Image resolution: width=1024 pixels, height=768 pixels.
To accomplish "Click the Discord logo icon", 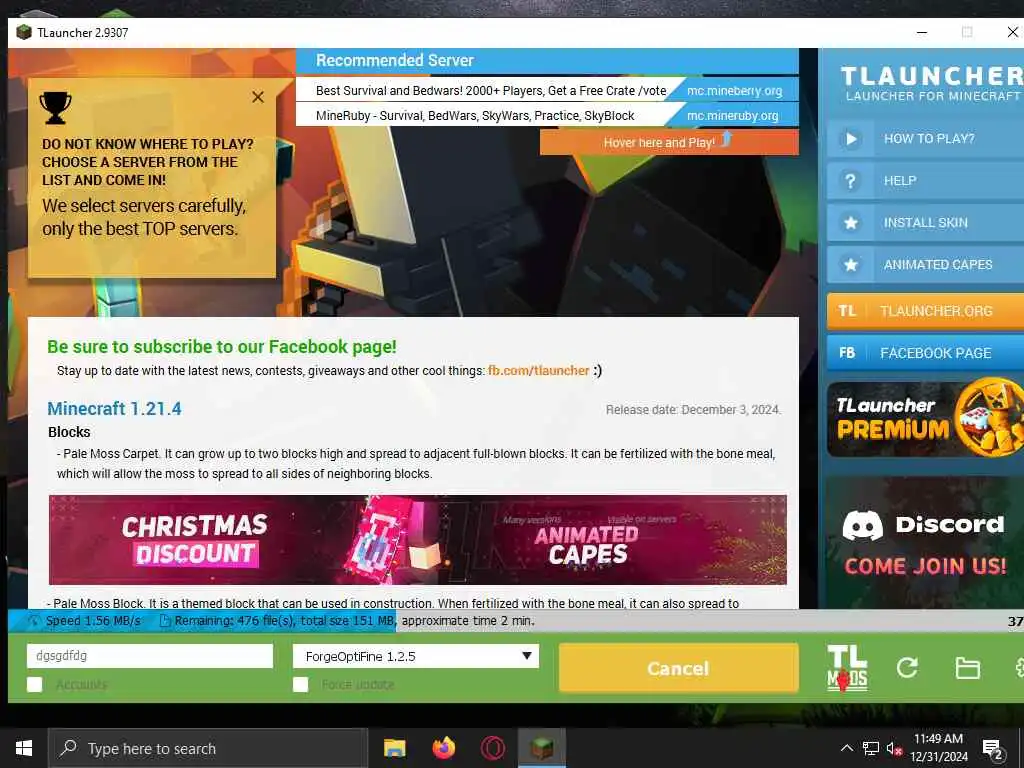I will [x=862, y=524].
